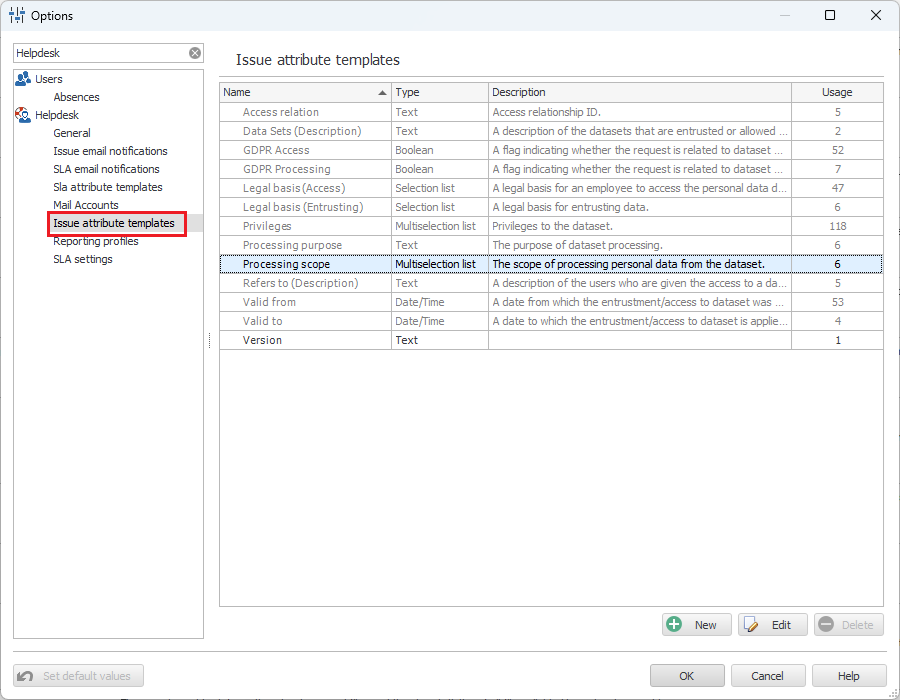Select Mail Accounts in sidebar

point(86,205)
